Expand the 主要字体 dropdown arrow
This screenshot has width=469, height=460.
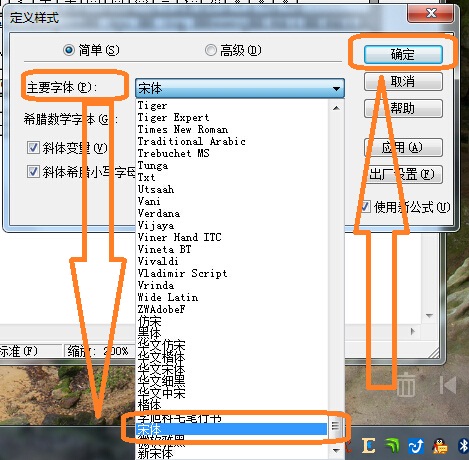pyautogui.click(x=336, y=89)
